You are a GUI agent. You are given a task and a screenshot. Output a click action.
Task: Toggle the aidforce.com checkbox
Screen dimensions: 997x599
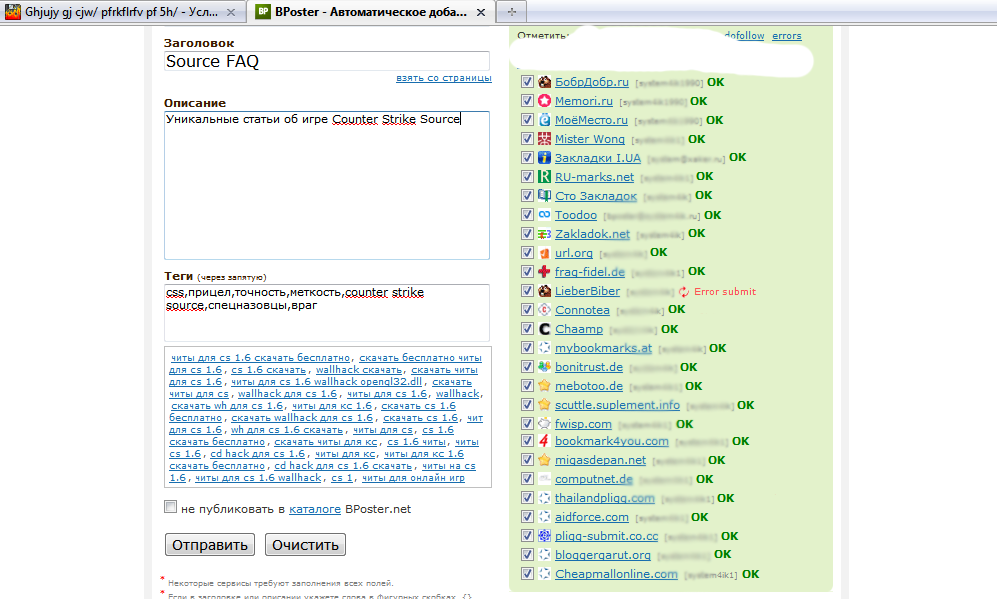(x=527, y=516)
